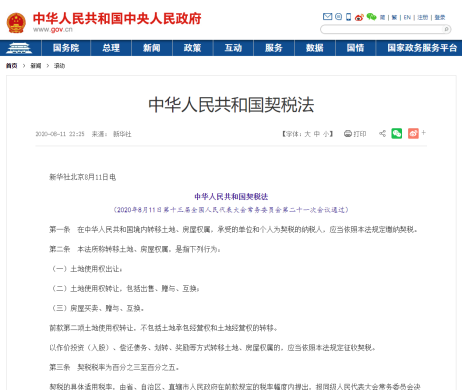Click the 打印 print text

[360, 134]
